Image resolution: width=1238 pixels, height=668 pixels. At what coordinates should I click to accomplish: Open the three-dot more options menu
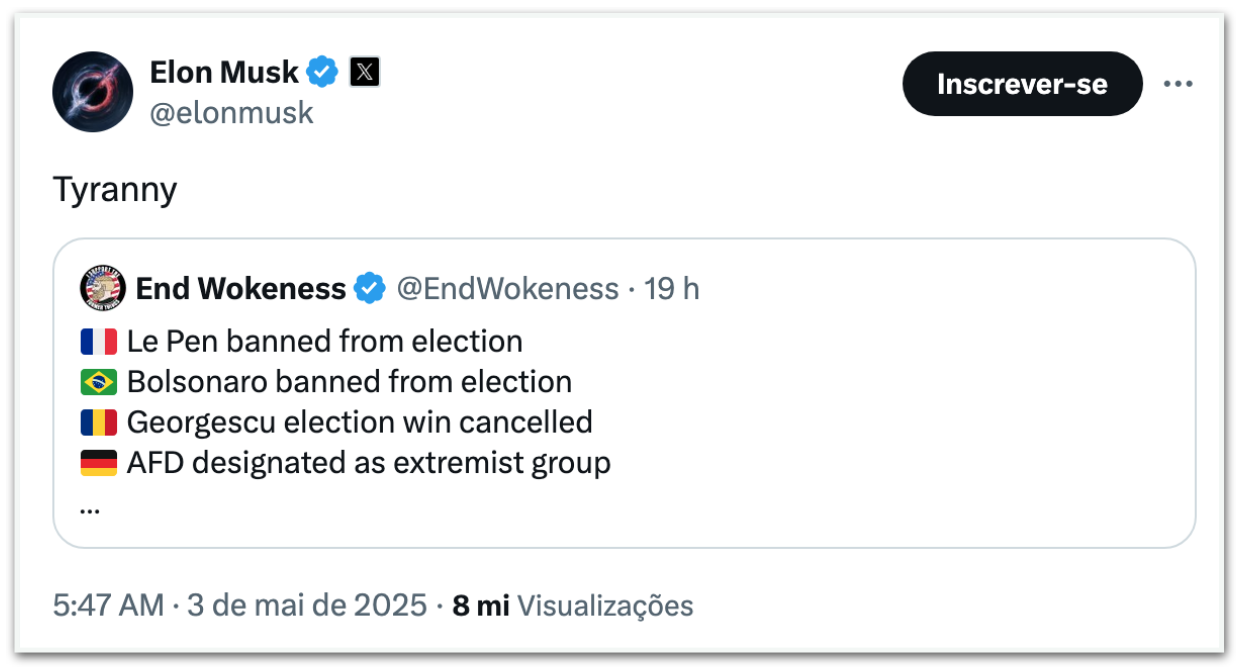tap(1179, 84)
